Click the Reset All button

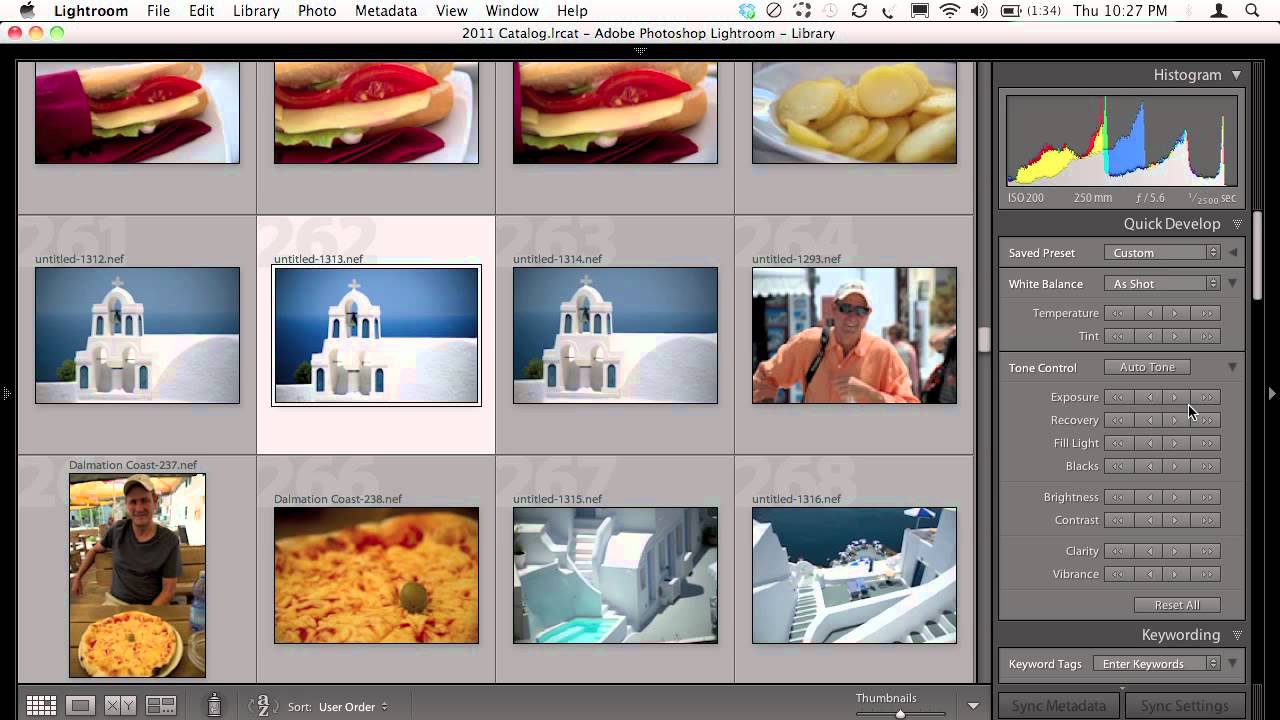coord(1177,605)
